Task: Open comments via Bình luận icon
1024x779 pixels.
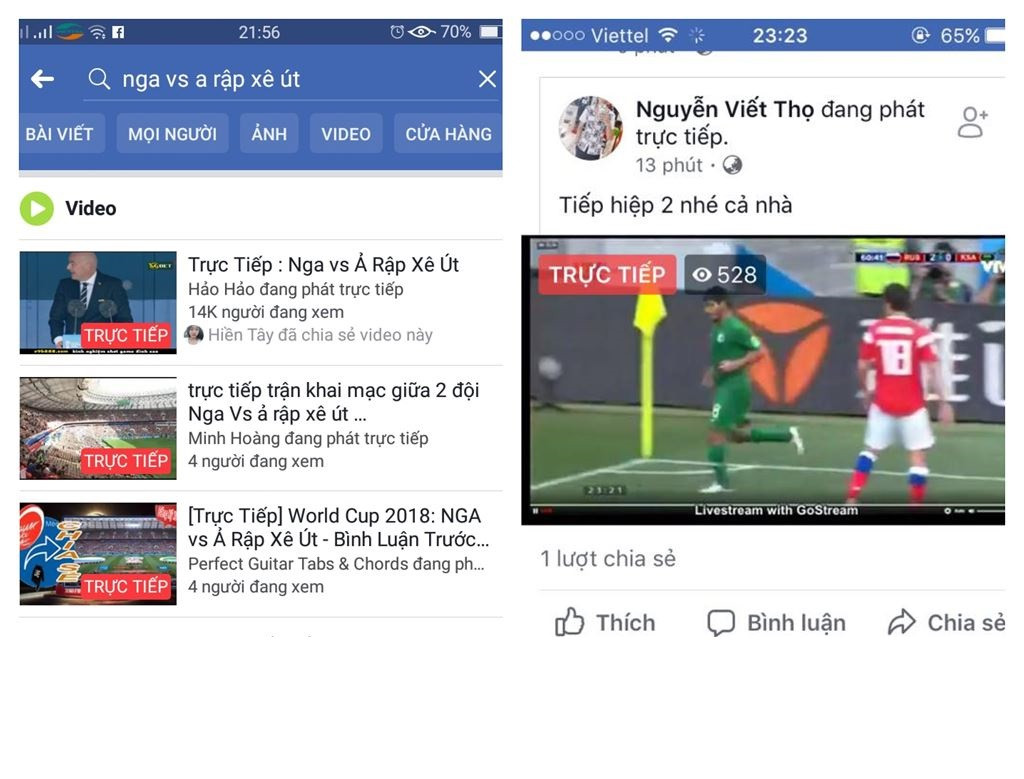Action: [x=721, y=622]
